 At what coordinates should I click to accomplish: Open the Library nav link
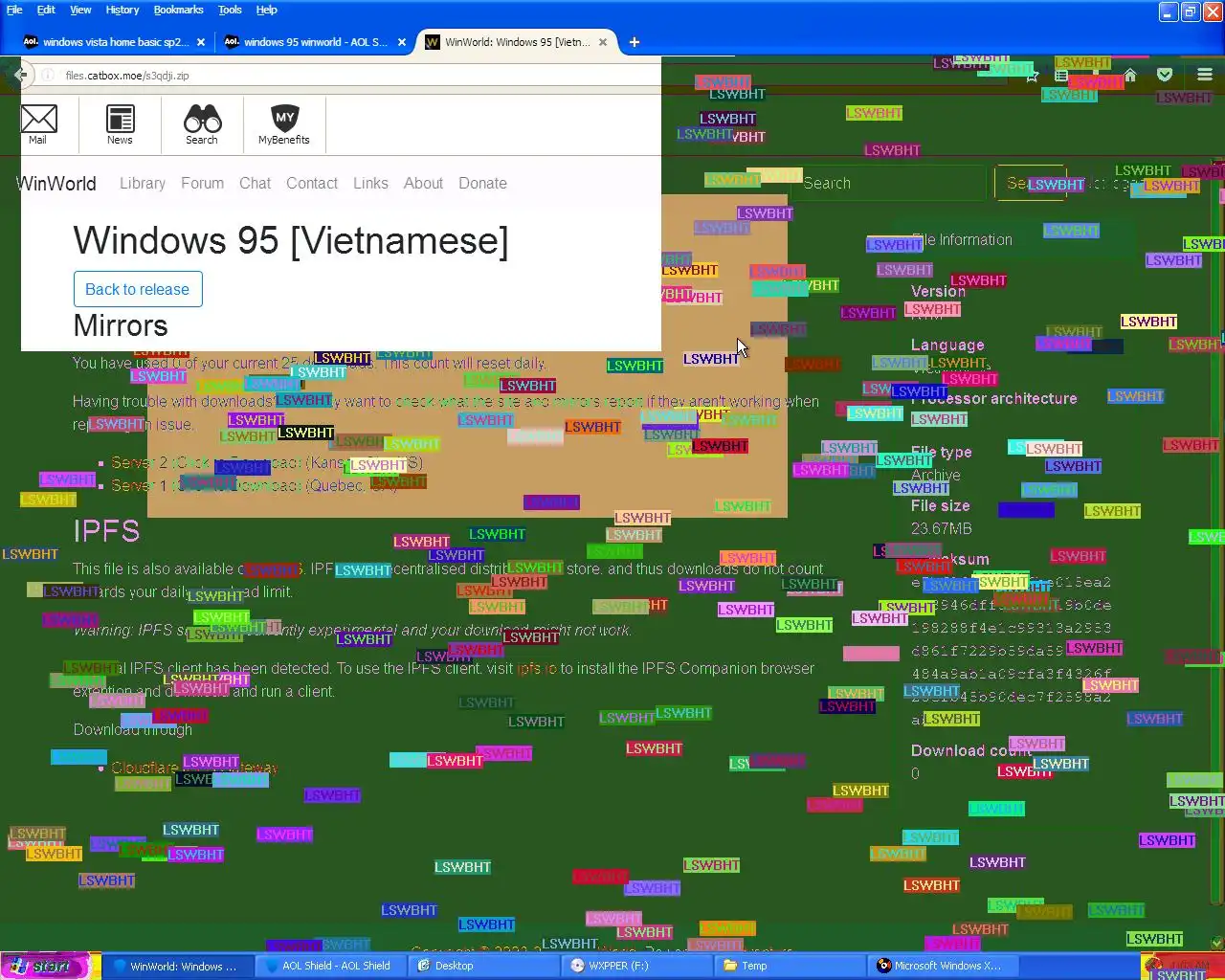pos(143,183)
